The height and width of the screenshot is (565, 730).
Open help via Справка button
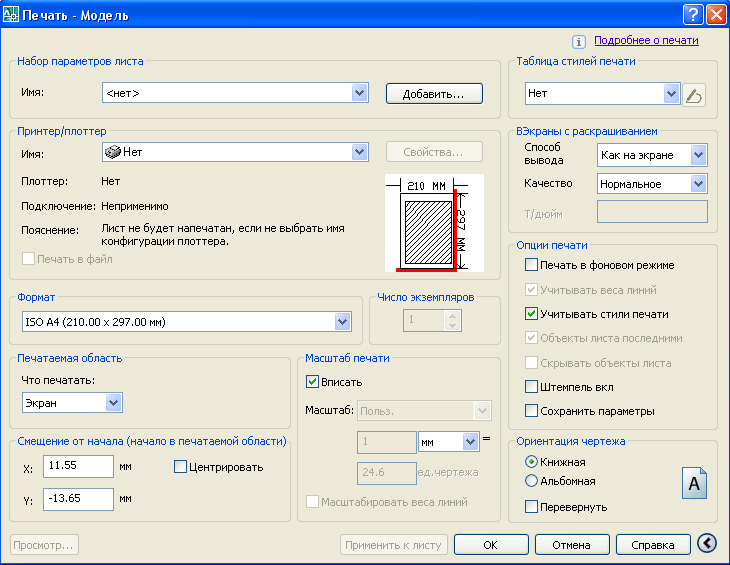coord(653,545)
